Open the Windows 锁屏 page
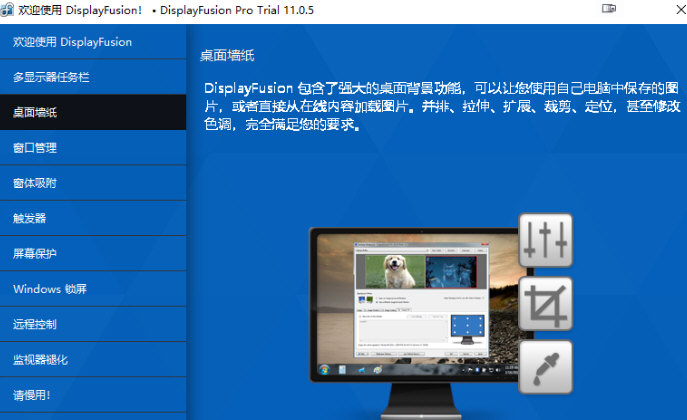This screenshot has width=687, height=420. [93, 289]
